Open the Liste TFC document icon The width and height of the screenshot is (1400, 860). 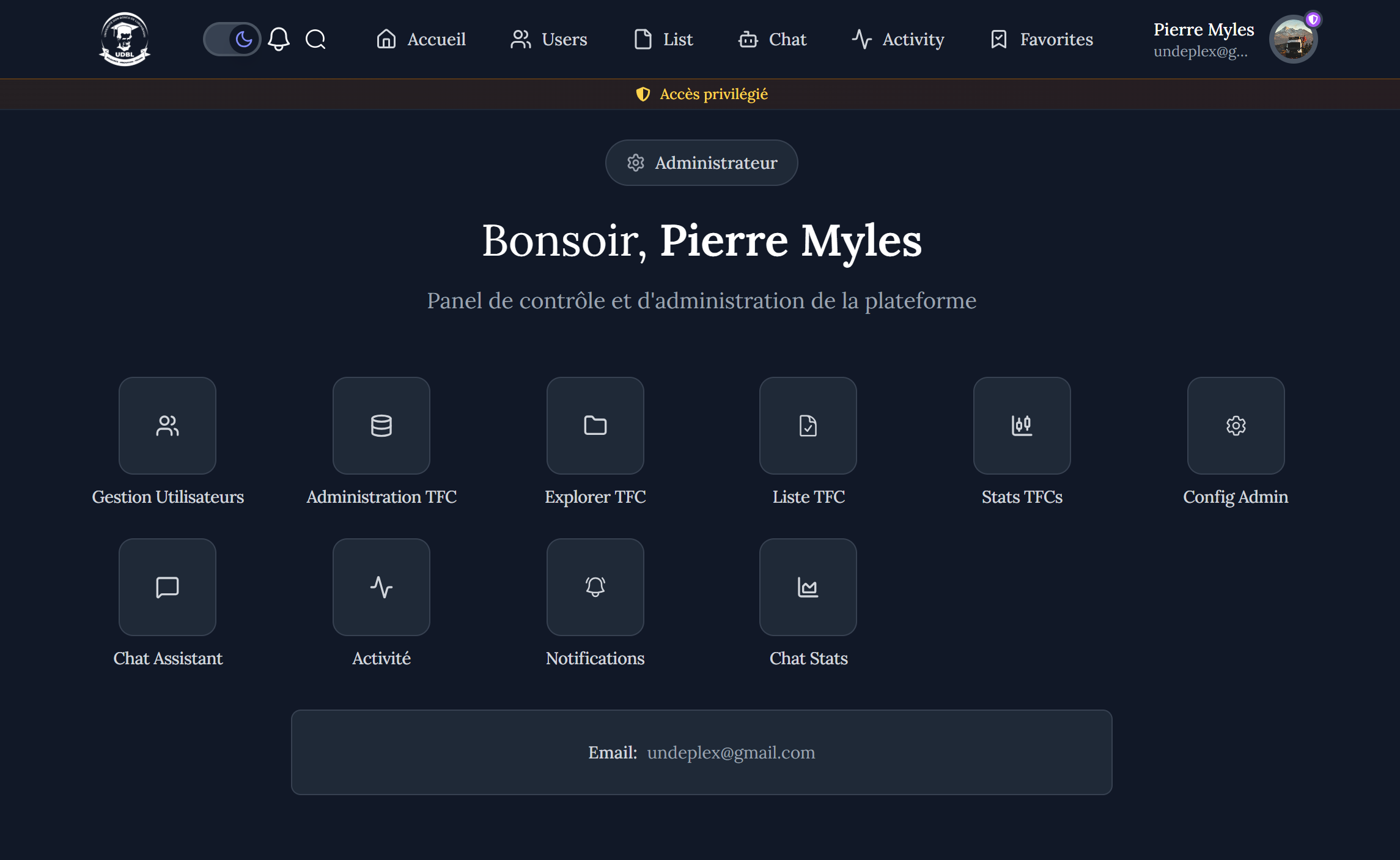click(808, 426)
